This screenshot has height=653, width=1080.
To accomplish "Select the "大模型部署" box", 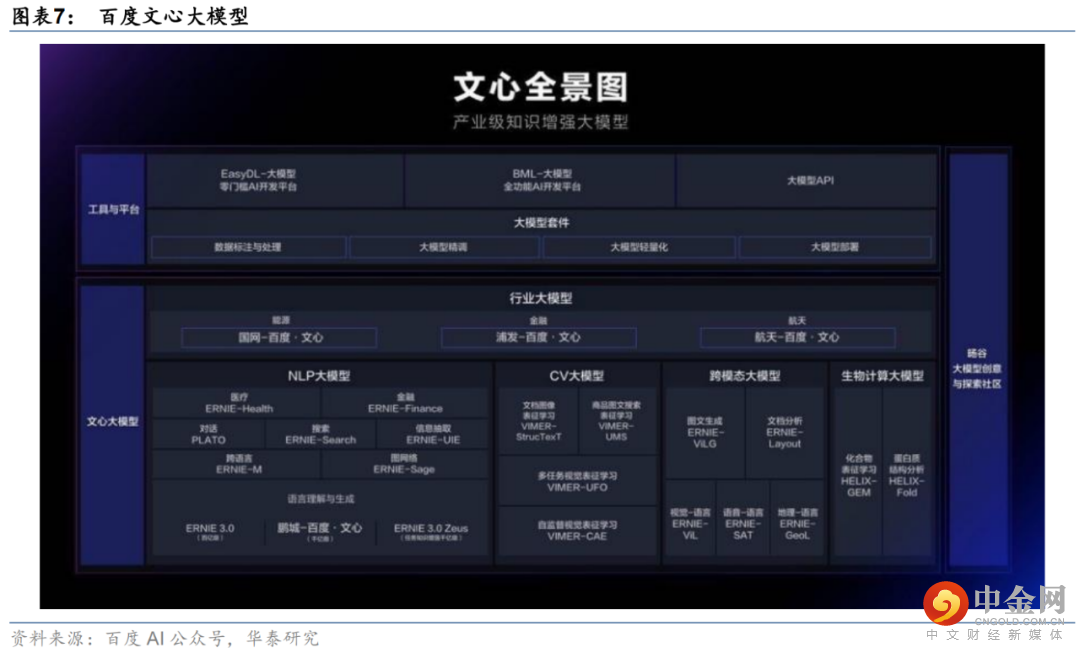I will coord(835,247).
